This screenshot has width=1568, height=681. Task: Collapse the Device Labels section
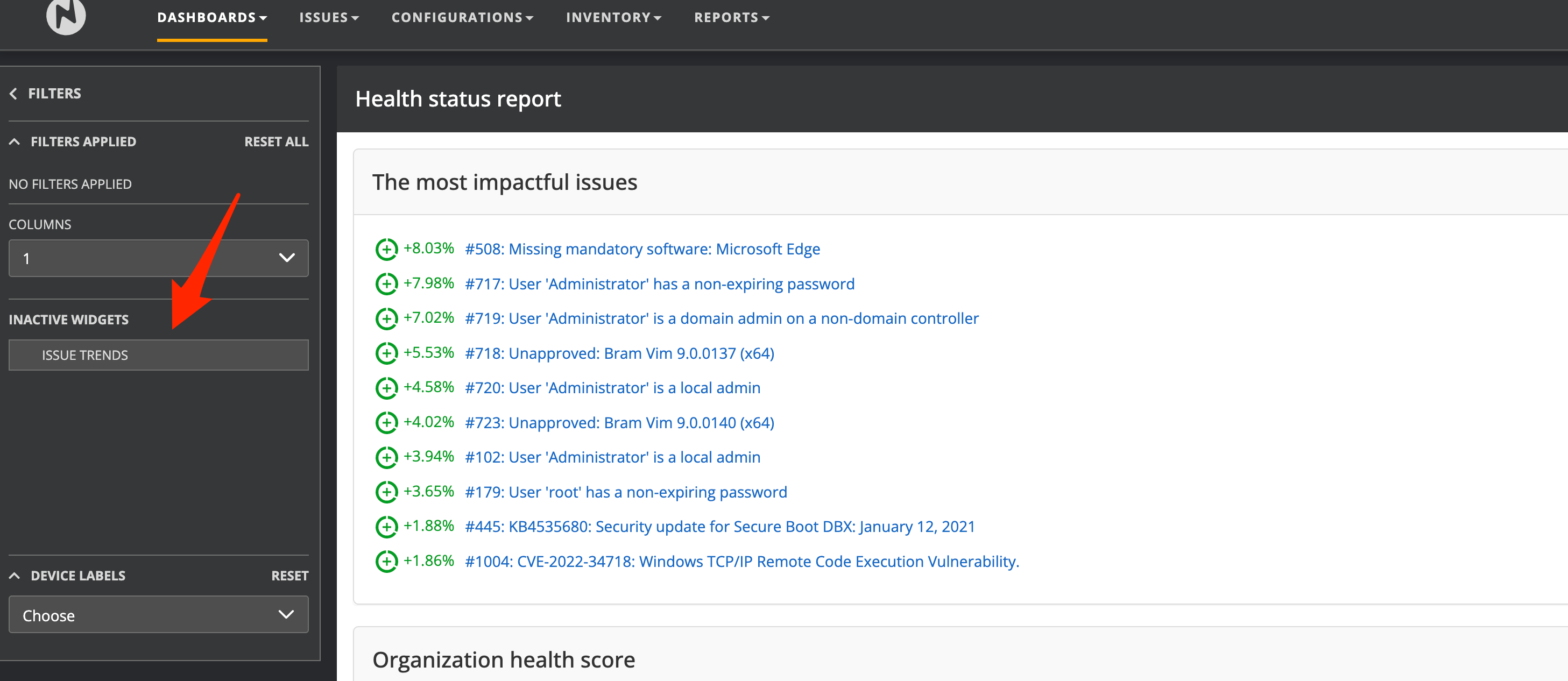[x=15, y=576]
